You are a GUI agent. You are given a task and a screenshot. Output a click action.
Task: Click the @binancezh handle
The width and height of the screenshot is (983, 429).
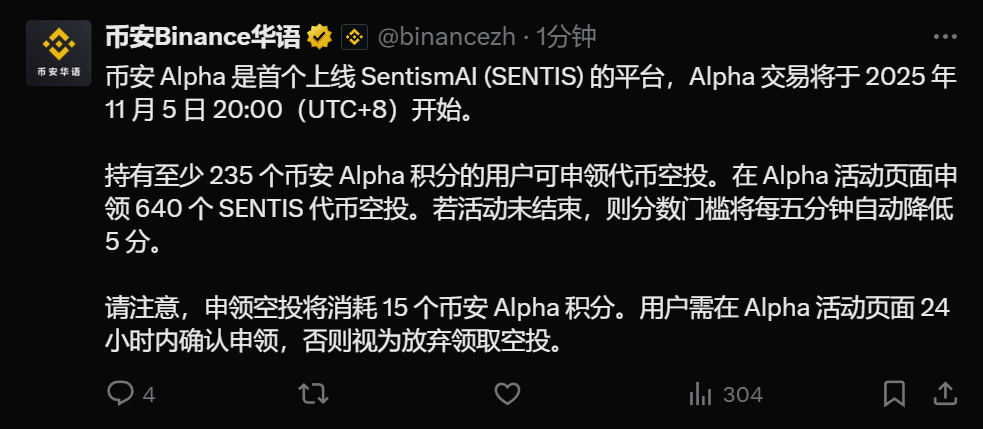pyautogui.click(x=447, y=38)
